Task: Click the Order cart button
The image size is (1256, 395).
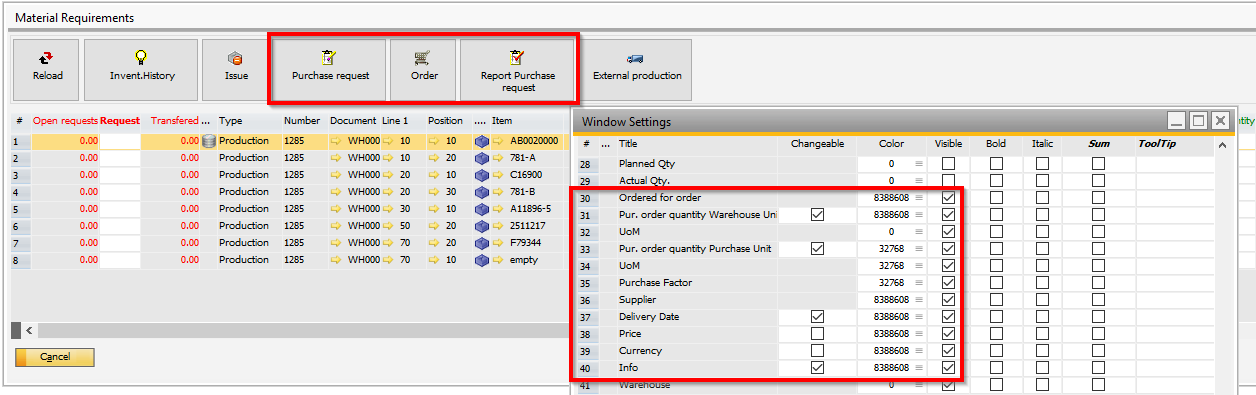Action: click(424, 70)
